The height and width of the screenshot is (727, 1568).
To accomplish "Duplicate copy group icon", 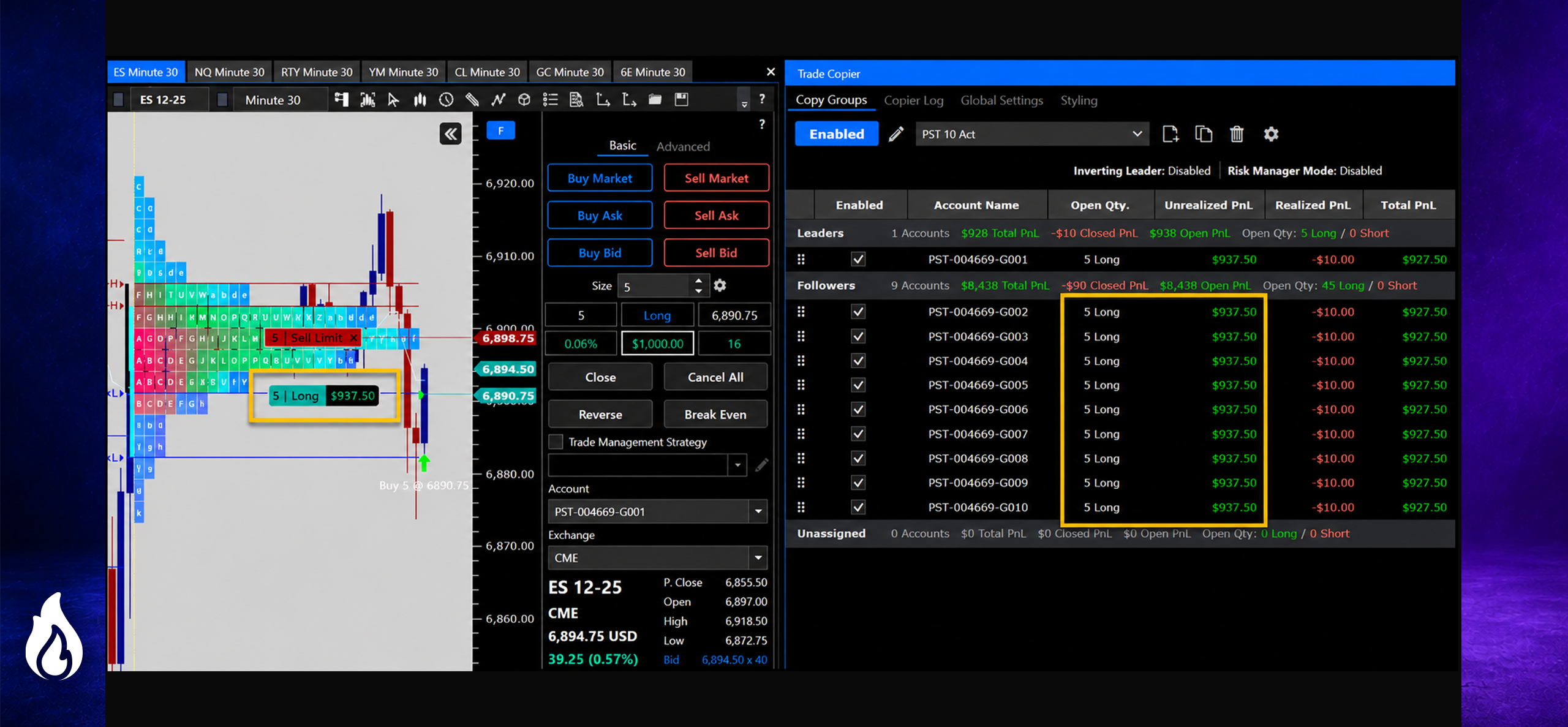I will pyautogui.click(x=1204, y=134).
